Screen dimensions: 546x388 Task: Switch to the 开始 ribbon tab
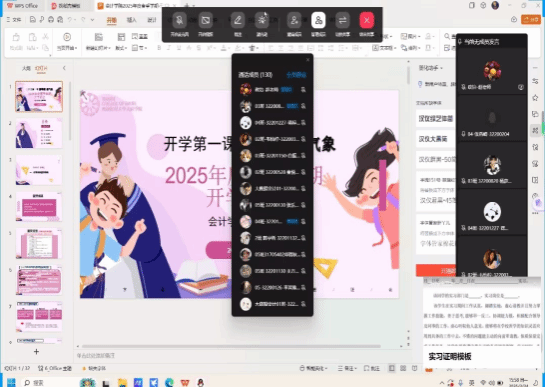pos(111,20)
